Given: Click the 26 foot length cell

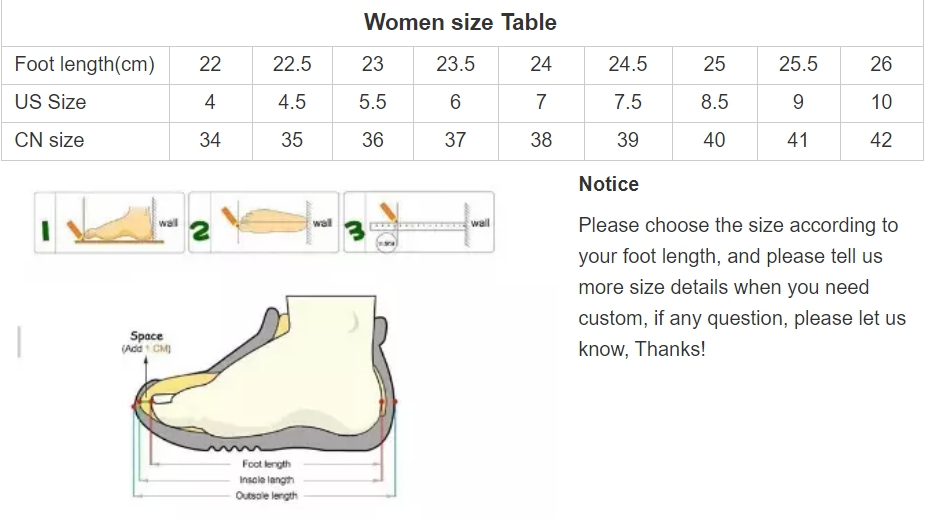Looking at the screenshot, I should coord(881,64).
